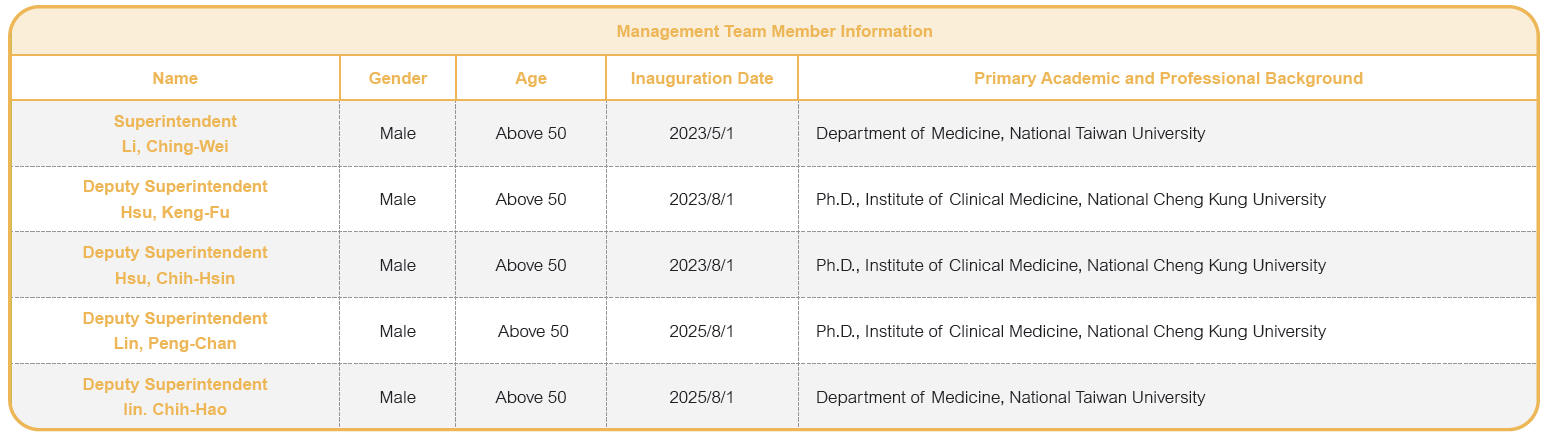Click the Management Team Member Information title
This screenshot has width=1548, height=438.
(774, 31)
